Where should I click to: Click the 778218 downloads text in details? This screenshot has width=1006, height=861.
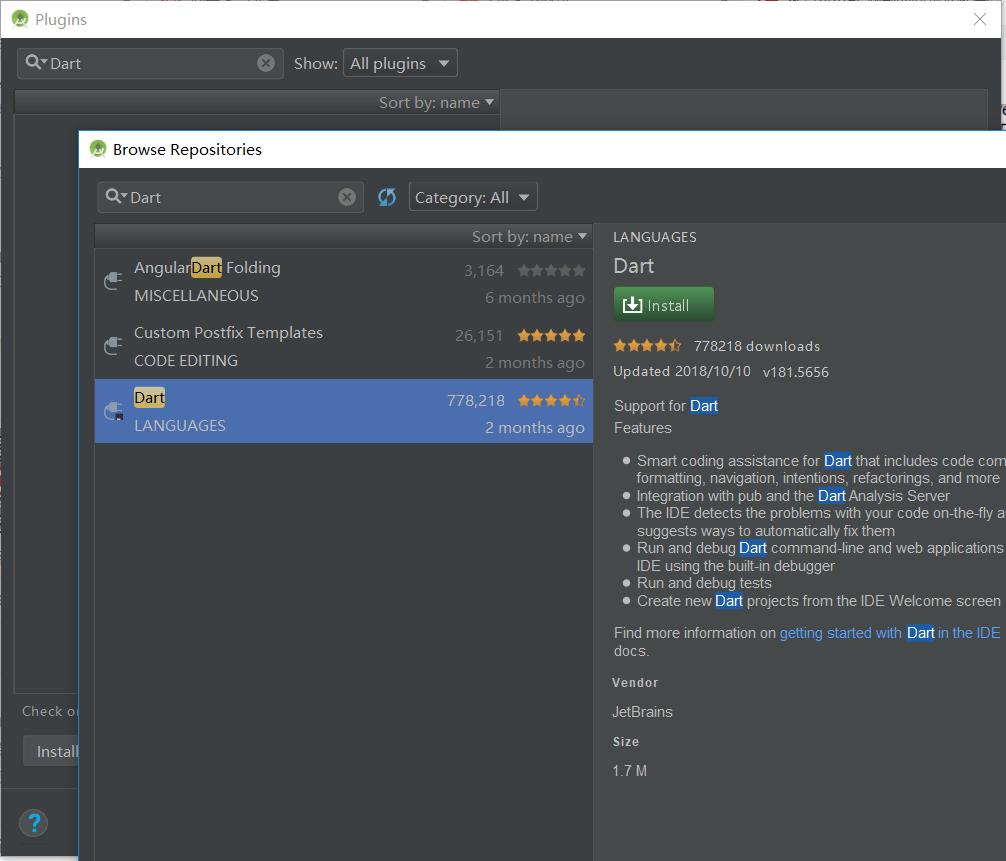pos(757,346)
